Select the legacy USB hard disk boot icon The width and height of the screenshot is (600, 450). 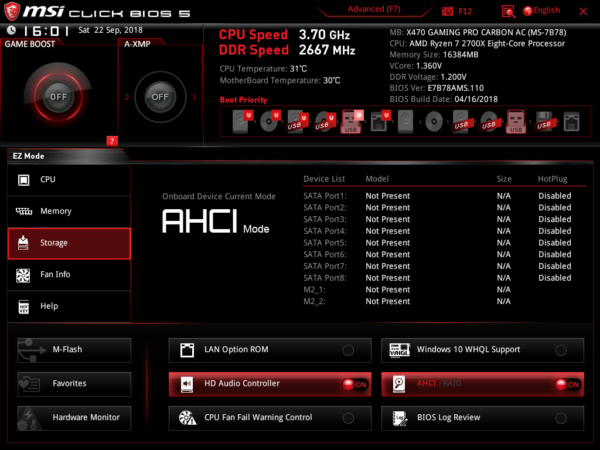click(x=461, y=122)
